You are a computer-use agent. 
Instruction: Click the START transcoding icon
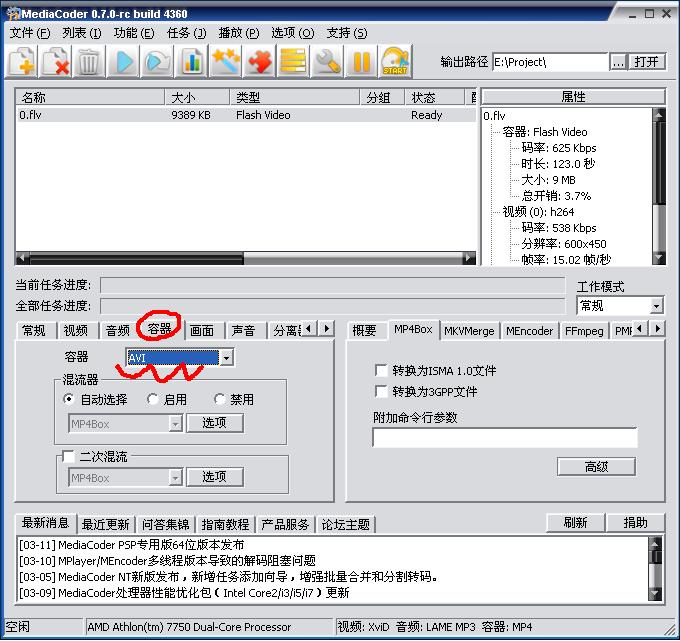pyautogui.click(x=395, y=62)
